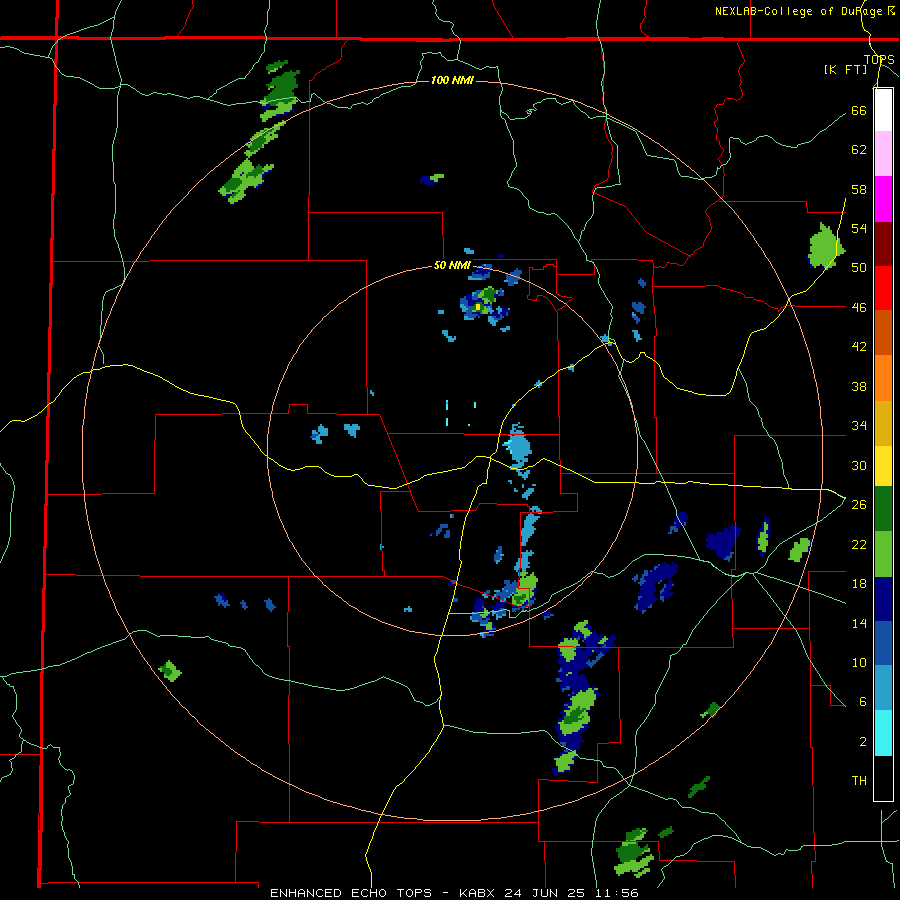This screenshot has width=900, height=900.
Task: Pick the light blue legend swatch
Action: click(883, 688)
